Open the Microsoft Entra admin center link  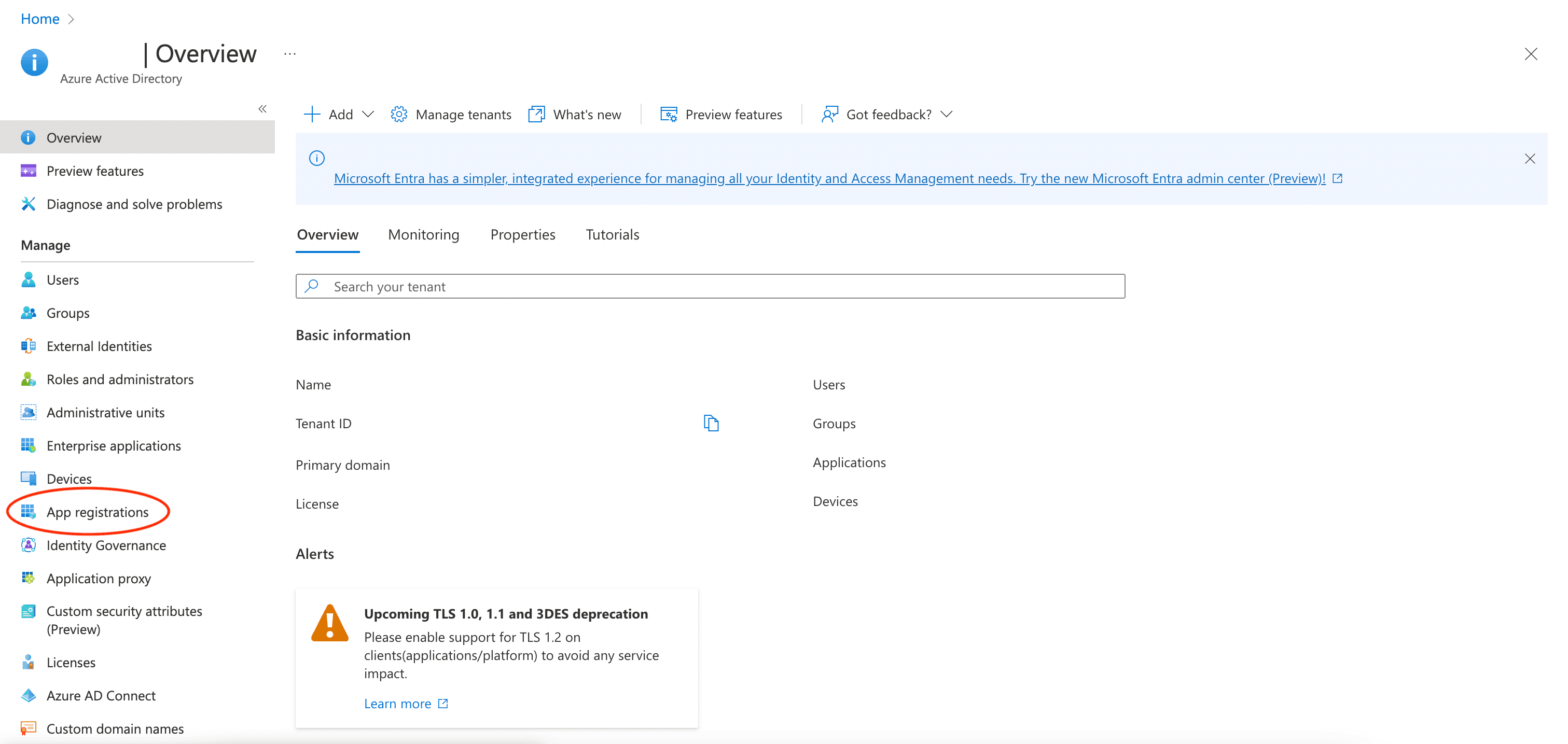(x=829, y=178)
